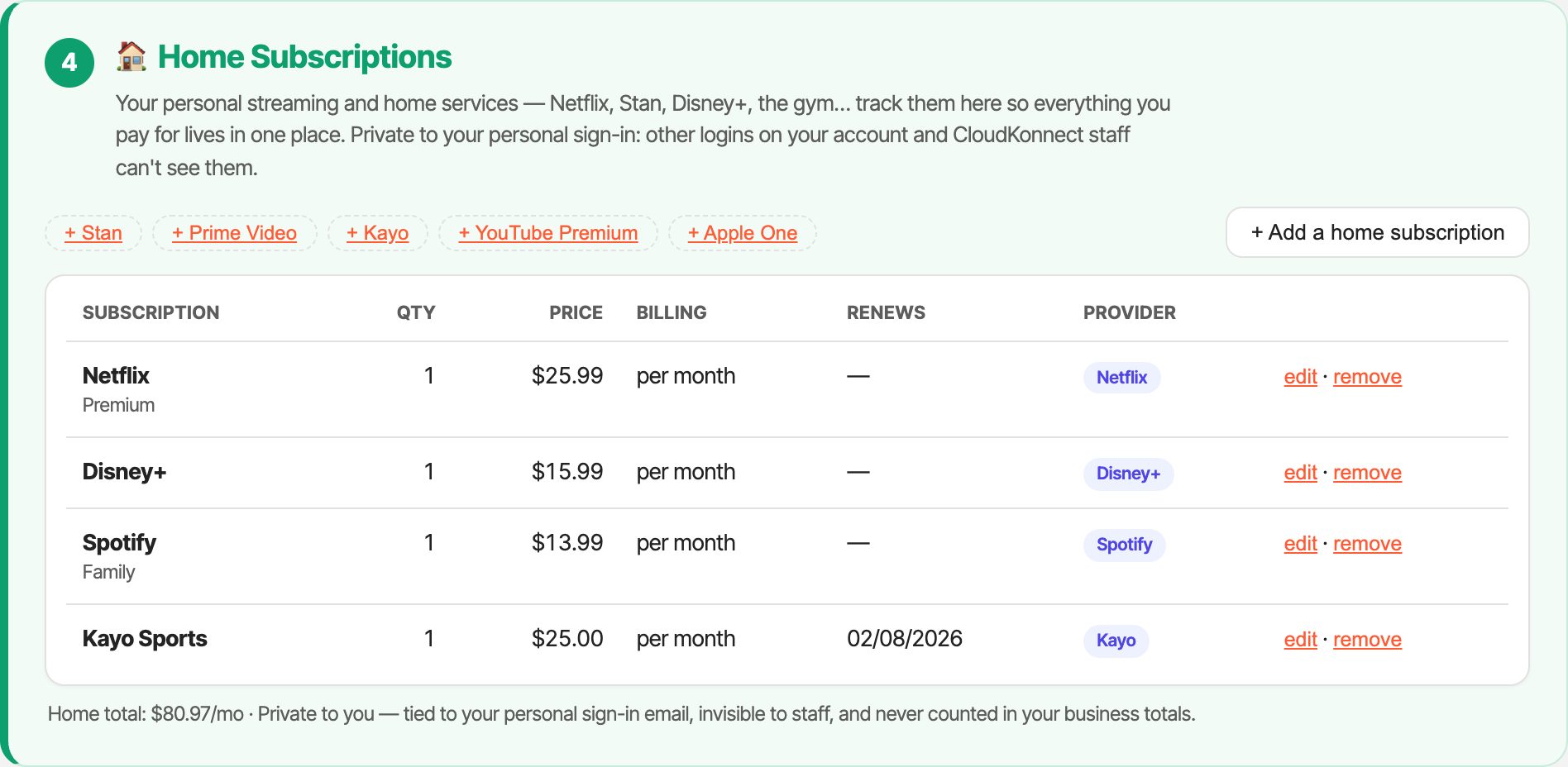Click the Home Subscriptions heading
Screen dimensions: 1568x767
tap(304, 57)
